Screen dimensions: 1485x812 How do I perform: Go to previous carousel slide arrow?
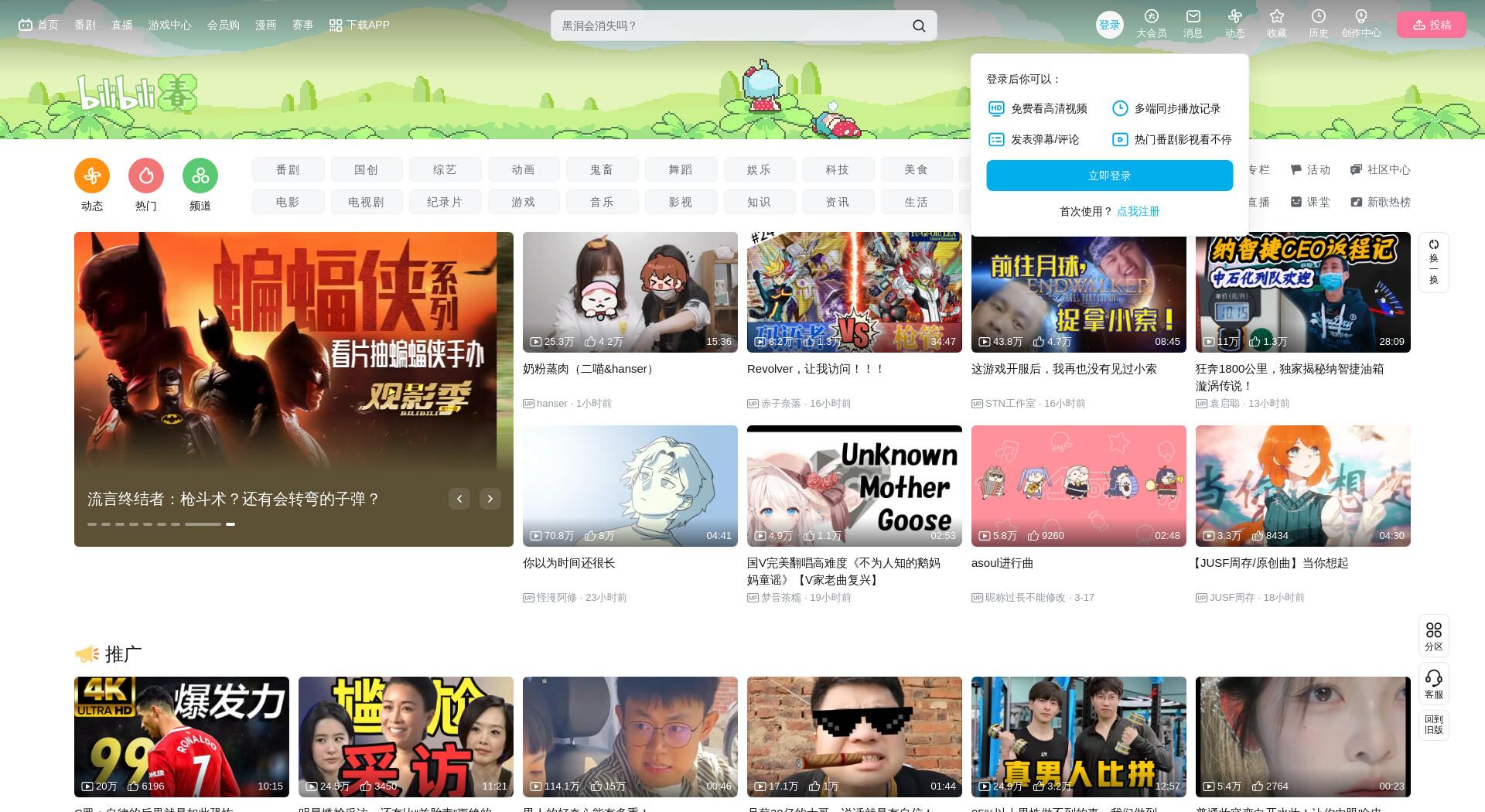tap(459, 499)
